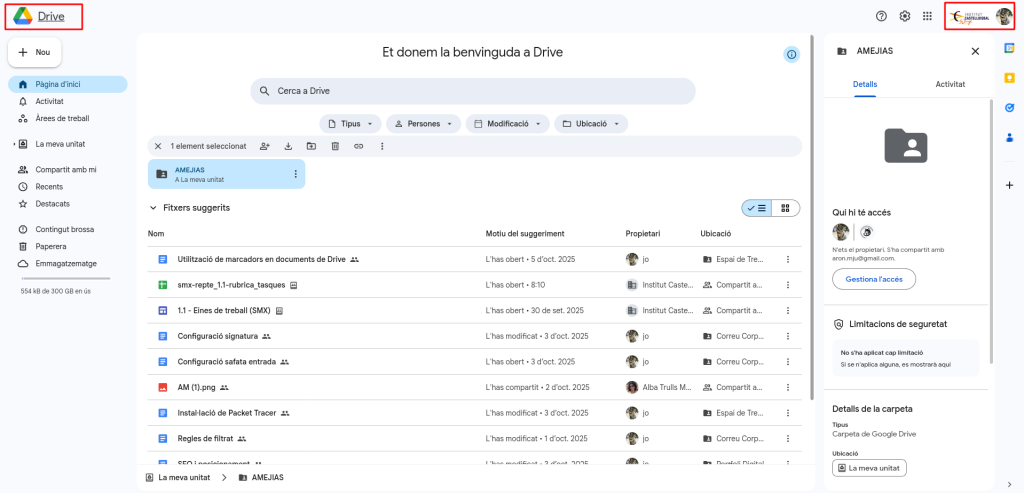Viewport: 1024px width, 493px height.
Task: Move selected item to trash
Action: click(x=335, y=146)
